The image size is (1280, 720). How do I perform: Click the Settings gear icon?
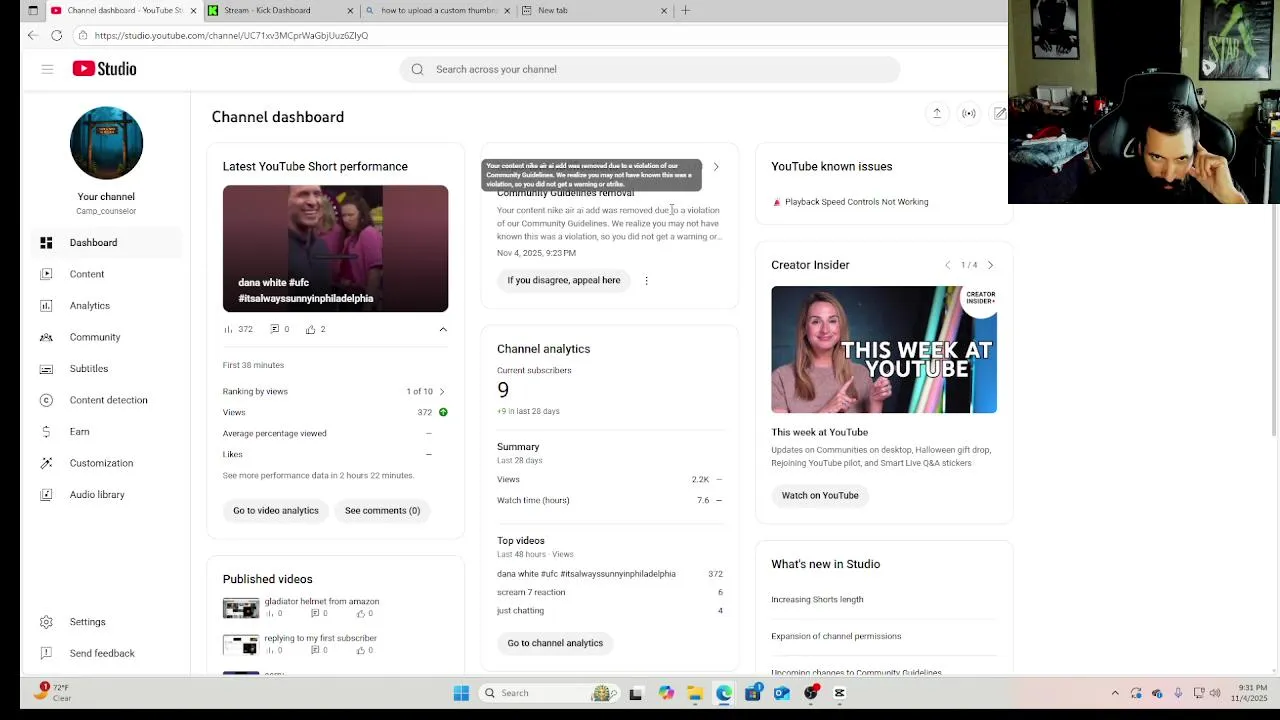click(x=46, y=622)
